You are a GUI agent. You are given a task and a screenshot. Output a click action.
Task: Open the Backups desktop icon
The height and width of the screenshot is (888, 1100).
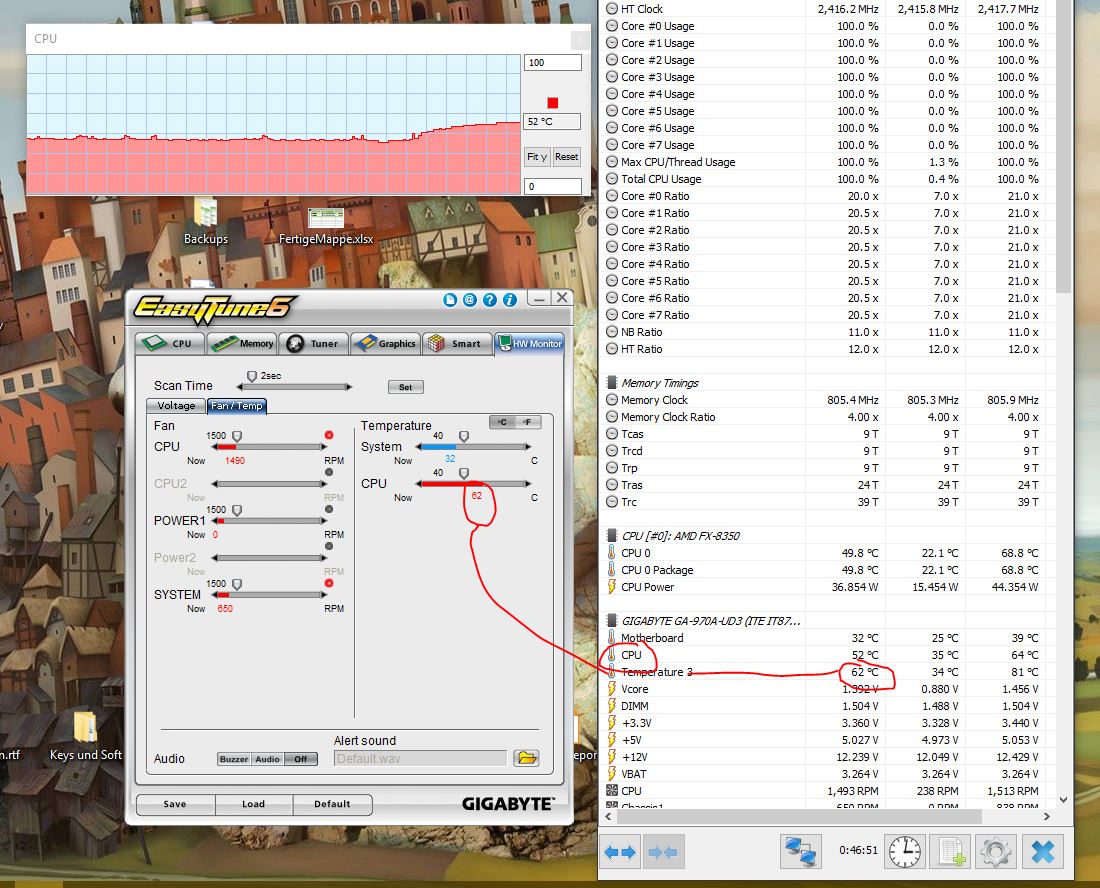tap(206, 221)
